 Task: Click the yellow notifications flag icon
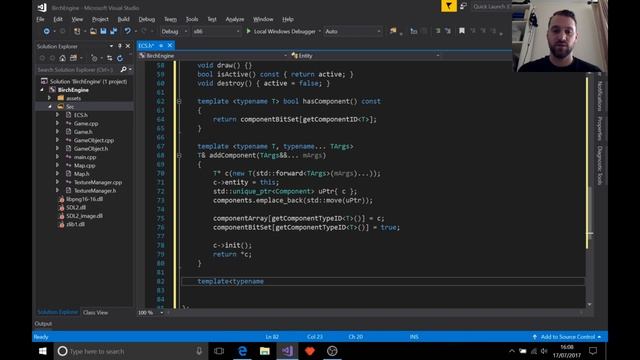(x=449, y=6)
